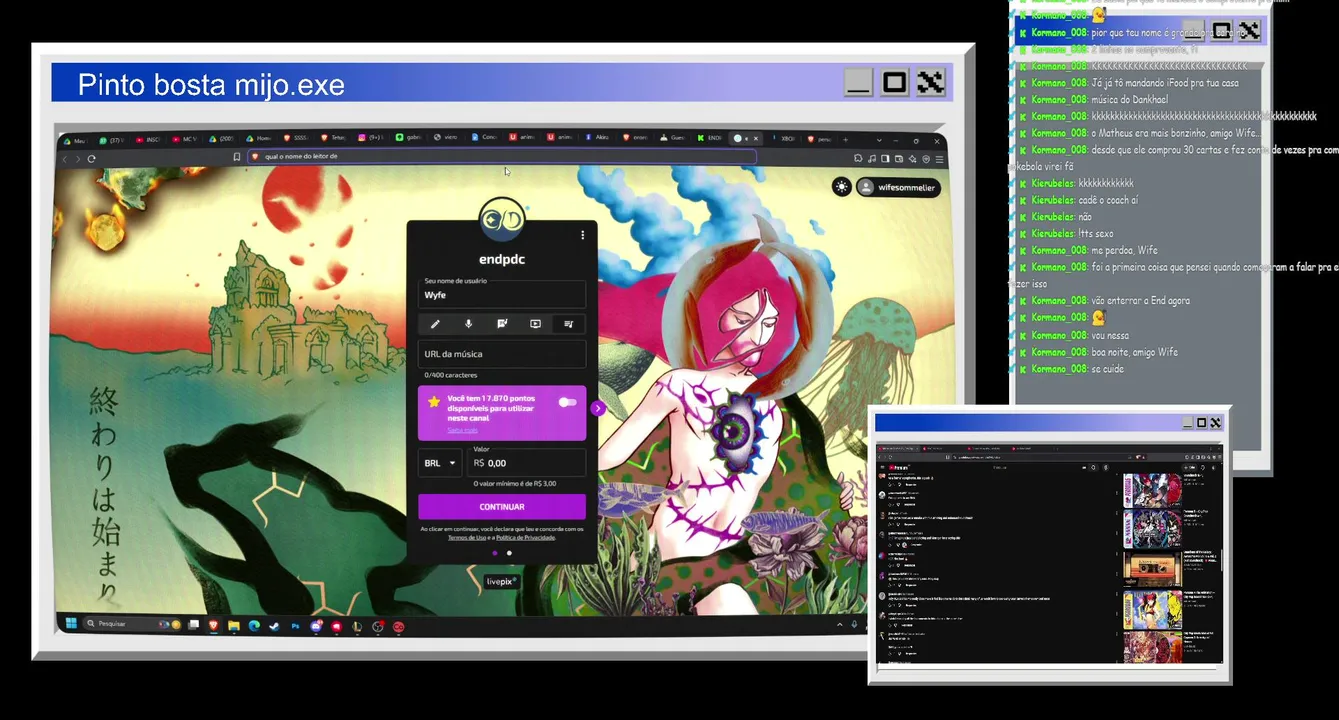This screenshot has height=720, width=1339.
Task: Open the 'Saiba mais' link
Action: coord(462,429)
